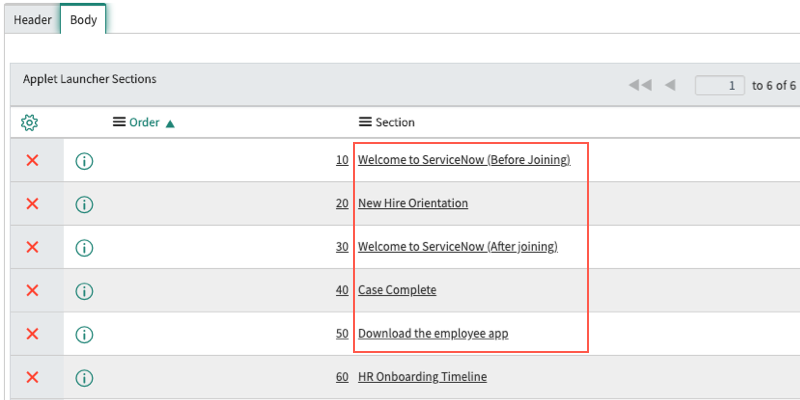
Task: Preview the record with order 10
Action: [84, 161]
